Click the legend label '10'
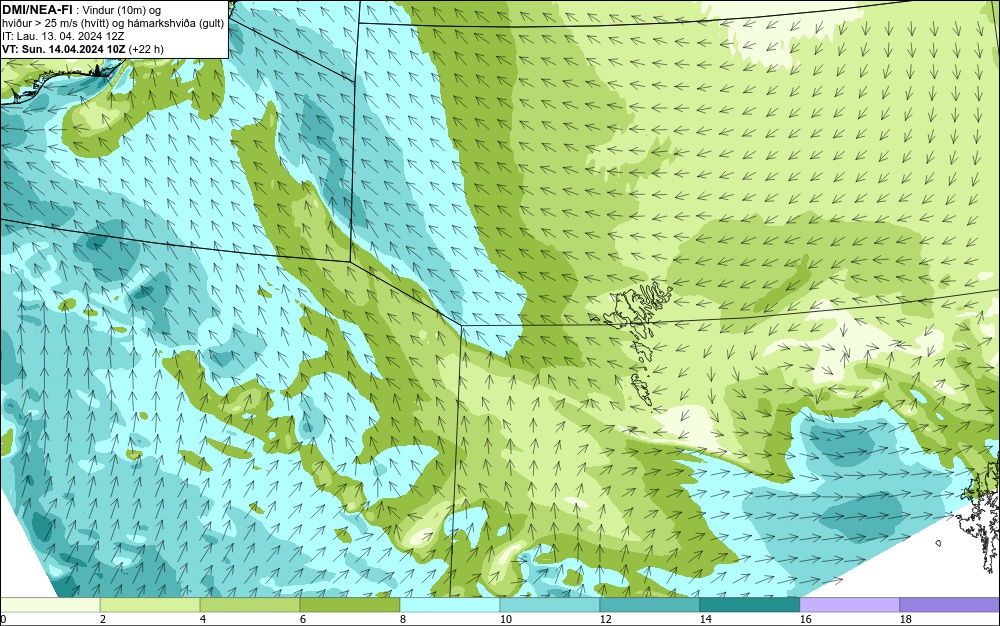Viewport: 1000px width, 626px height. tap(506, 619)
